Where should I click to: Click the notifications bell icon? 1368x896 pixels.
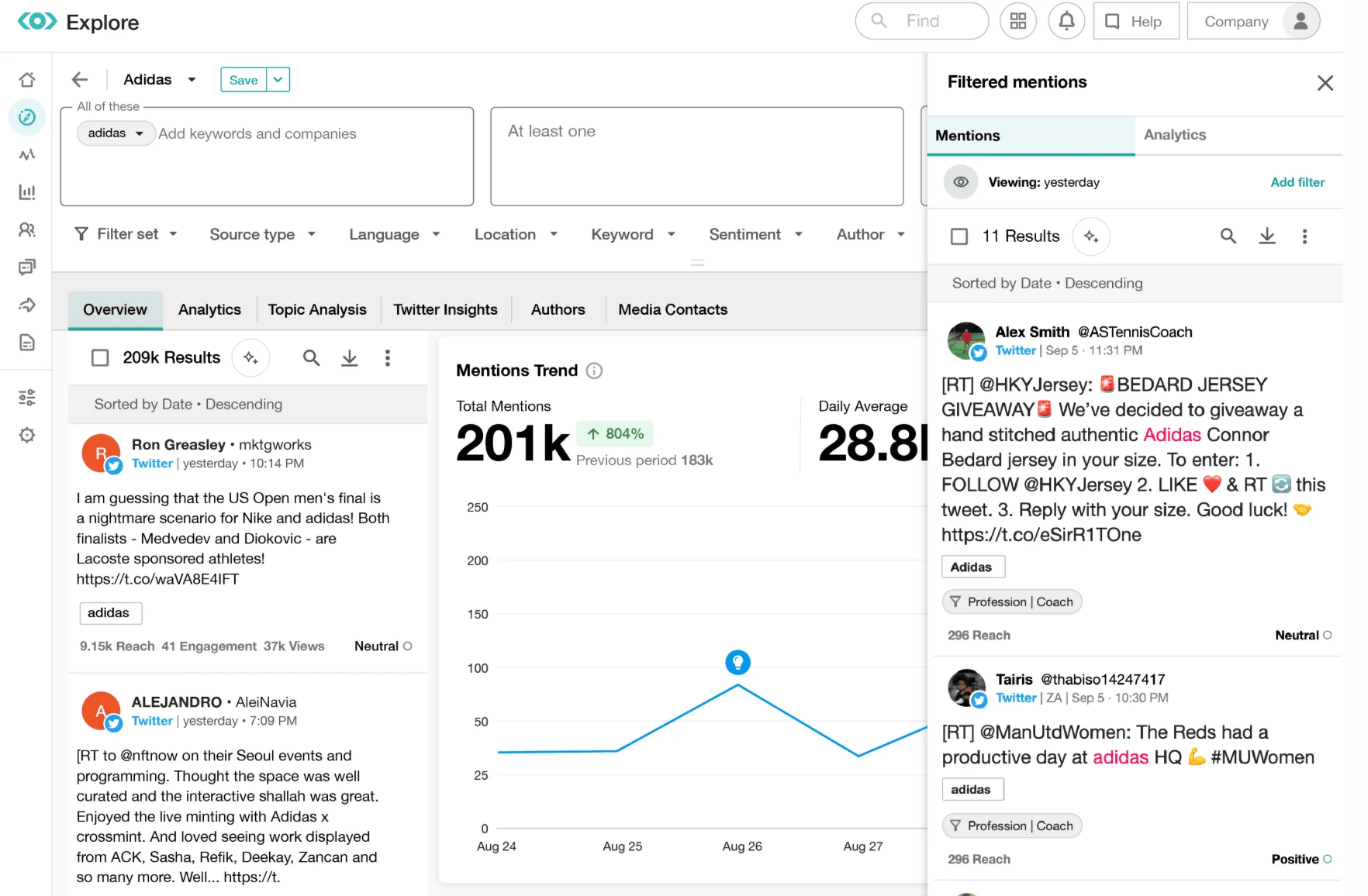[1066, 21]
